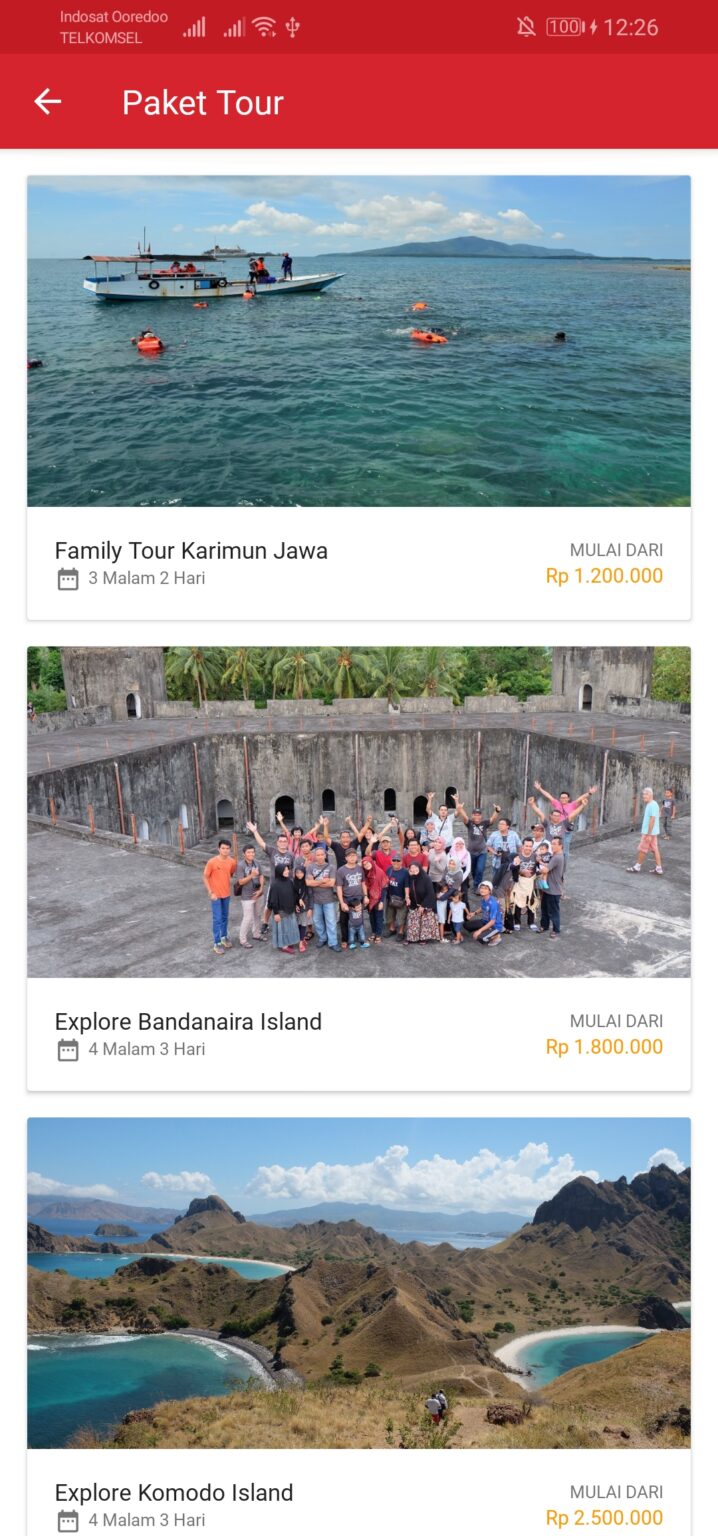
Task: Select the Family Tour Karimun Jawa title
Action: click(191, 551)
